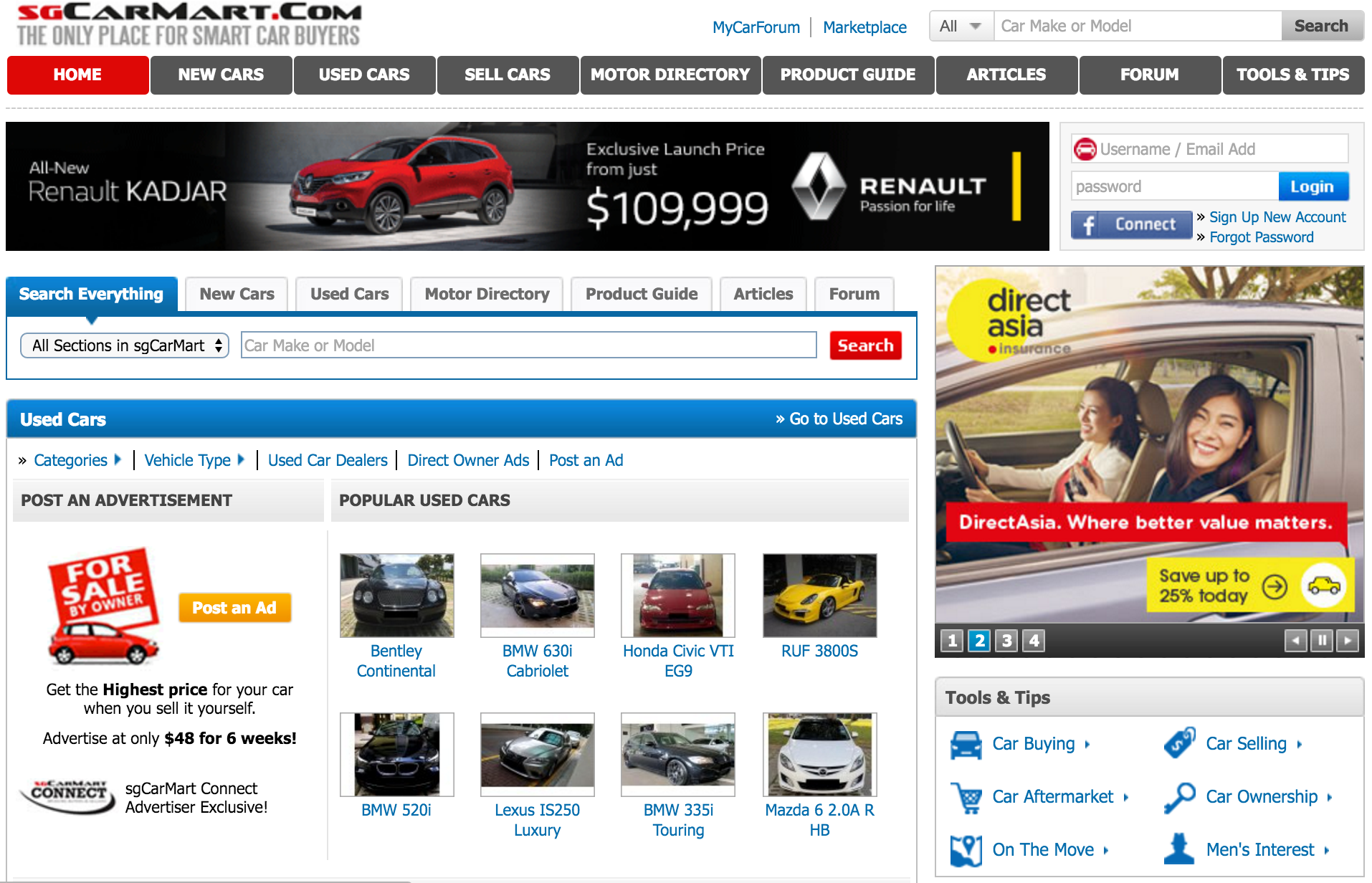
Task: Open All Sections in sgCarMart dropdown
Action: (x=125, y=345)
